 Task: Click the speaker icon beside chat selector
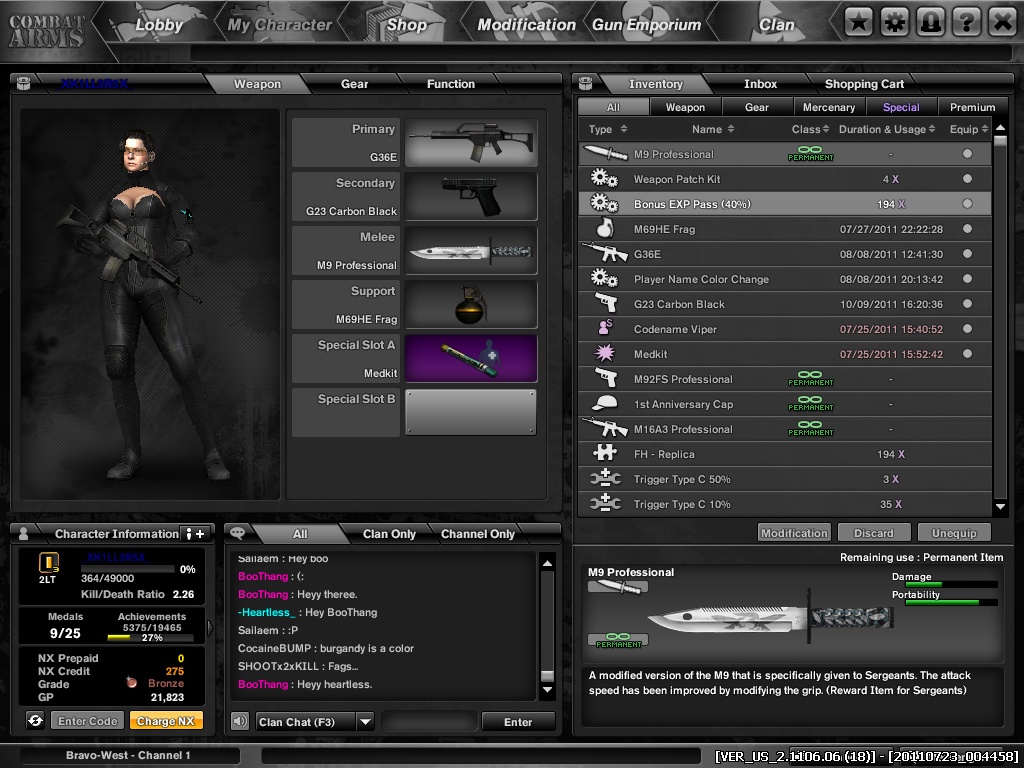(x=240, y=721)
